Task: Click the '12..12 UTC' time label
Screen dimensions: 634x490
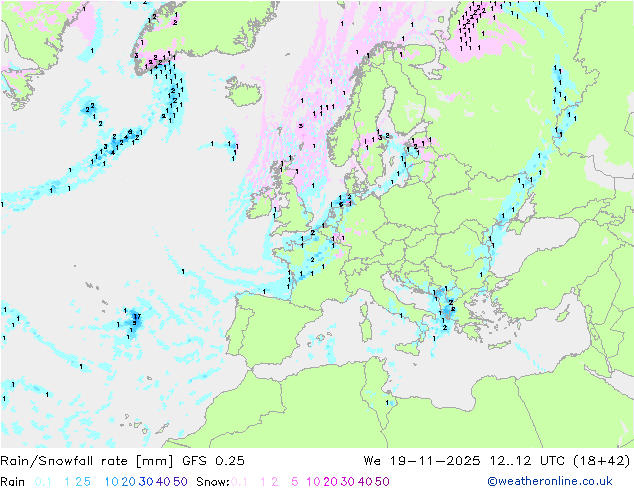Action: pyautogui.click(x=528, y=461)
